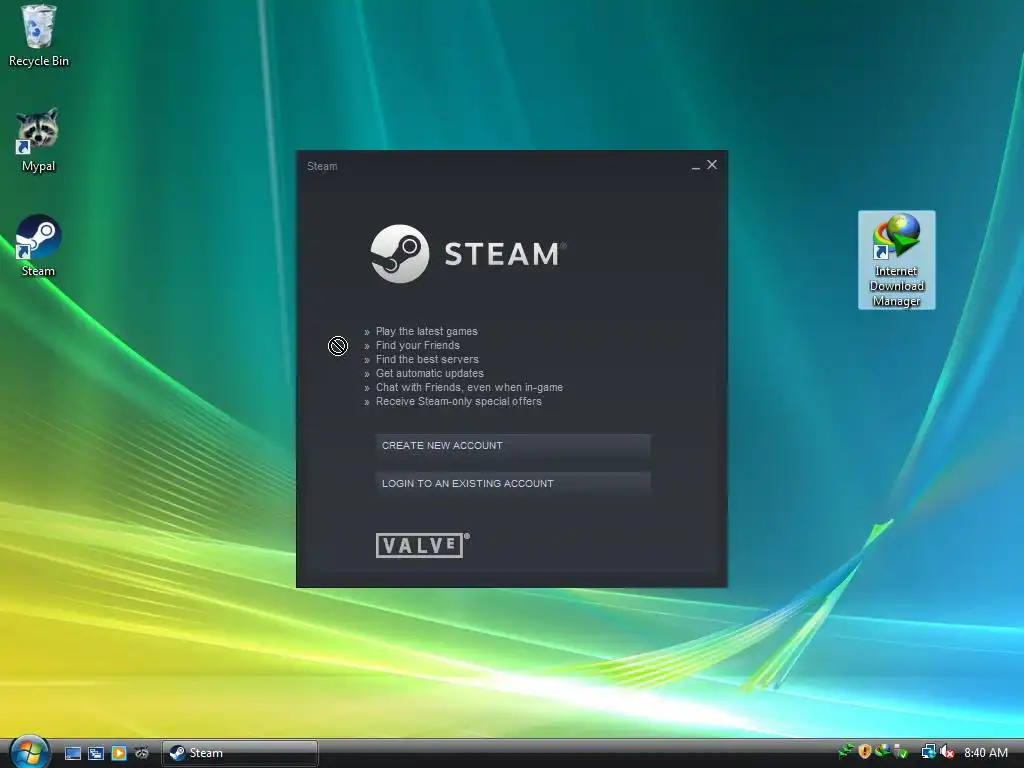Click Show Desktop in Quick Launch
The image size is (1024, 768).
(x=73, y=753)
